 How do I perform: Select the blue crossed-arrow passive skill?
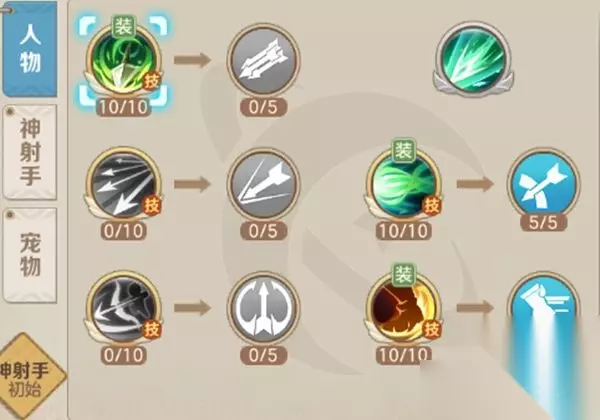[543, 184]
